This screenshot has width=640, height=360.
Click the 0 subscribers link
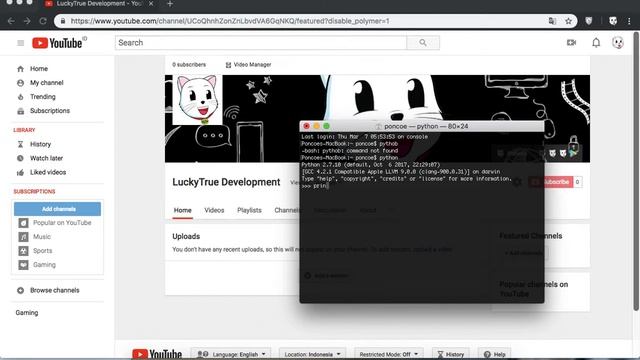point(189,64)
